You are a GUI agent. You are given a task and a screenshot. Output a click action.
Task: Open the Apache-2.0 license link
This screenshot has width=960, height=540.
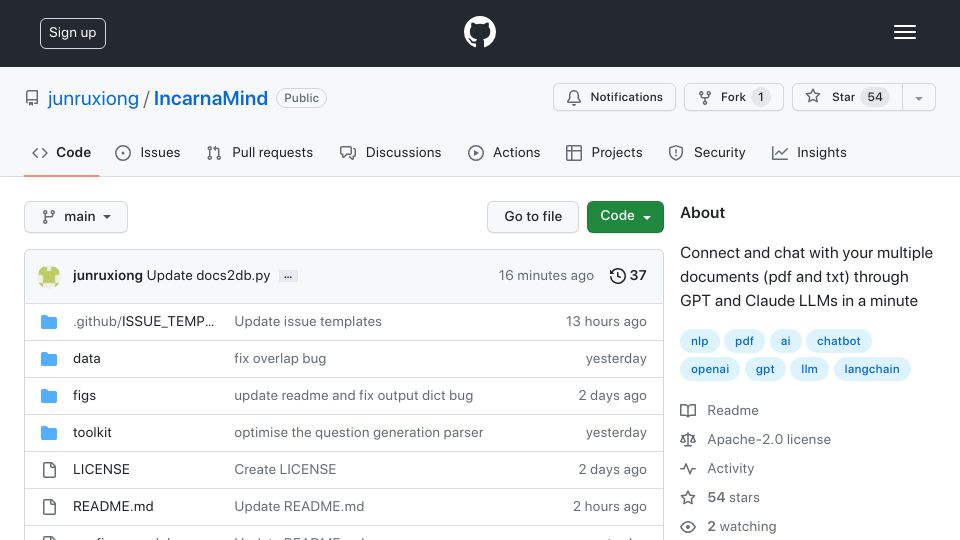[769, 440]
